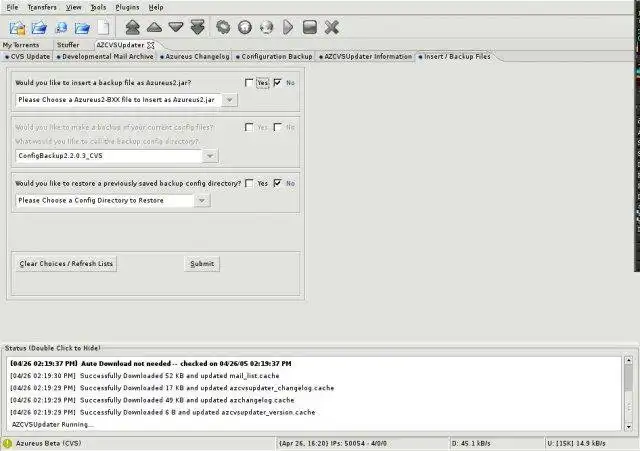Viewport: 640px width, 451px height.
Task: Select the Insert / Backup Files sub-tab
Action: tap(454, 57)
